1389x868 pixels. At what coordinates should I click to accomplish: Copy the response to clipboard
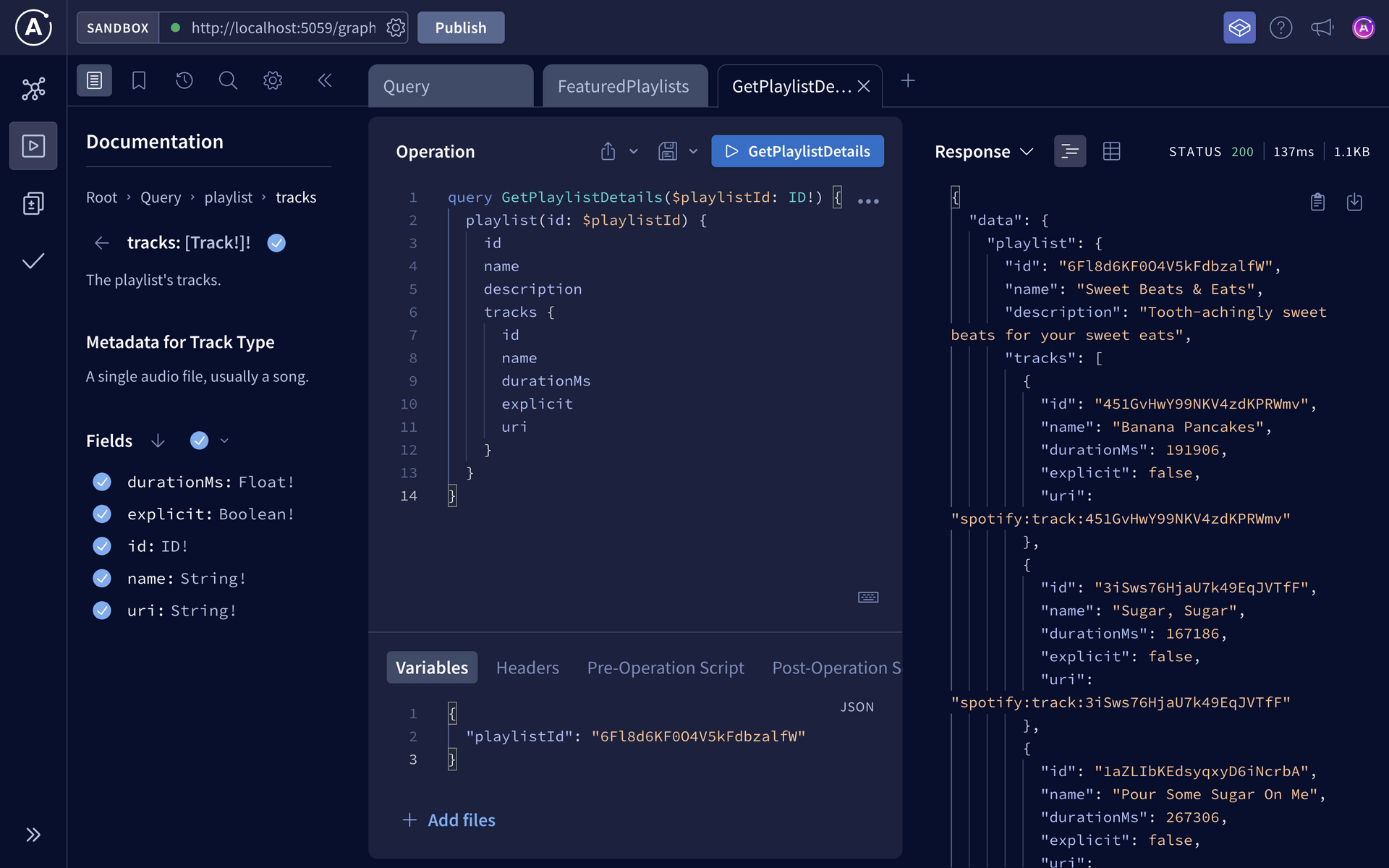coord(1317,202)
